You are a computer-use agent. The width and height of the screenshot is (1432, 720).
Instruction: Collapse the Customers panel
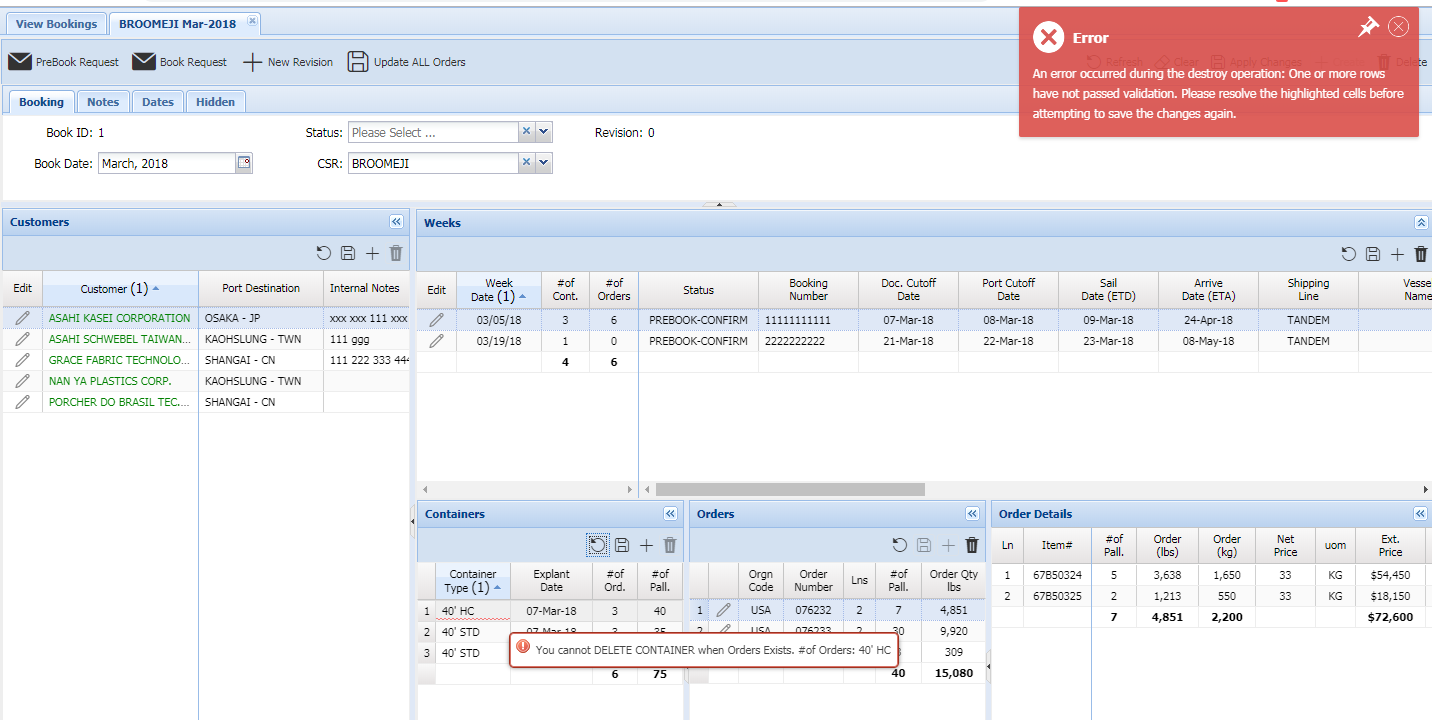pyautogui.click(x=396, y=222)
